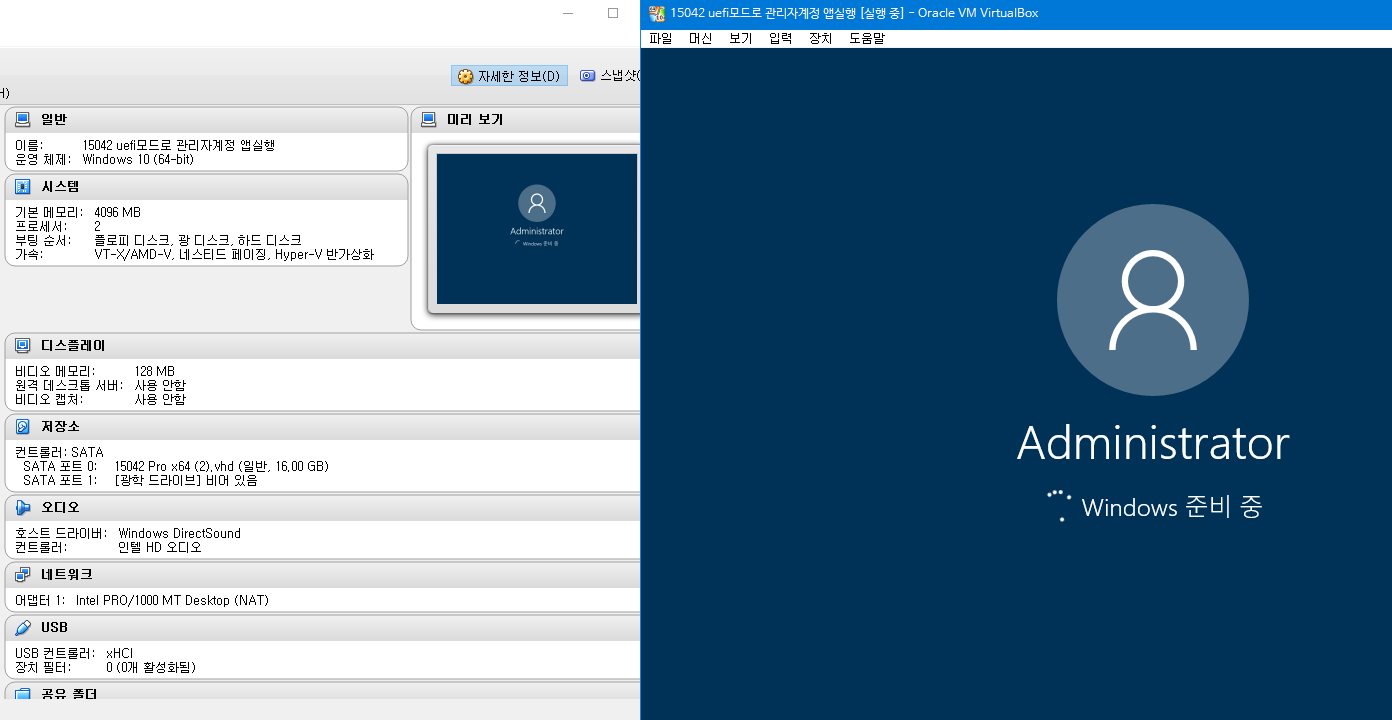Click the 자세한 정보(D) button
Viewport: 1392px width, 720px height.
509,76
